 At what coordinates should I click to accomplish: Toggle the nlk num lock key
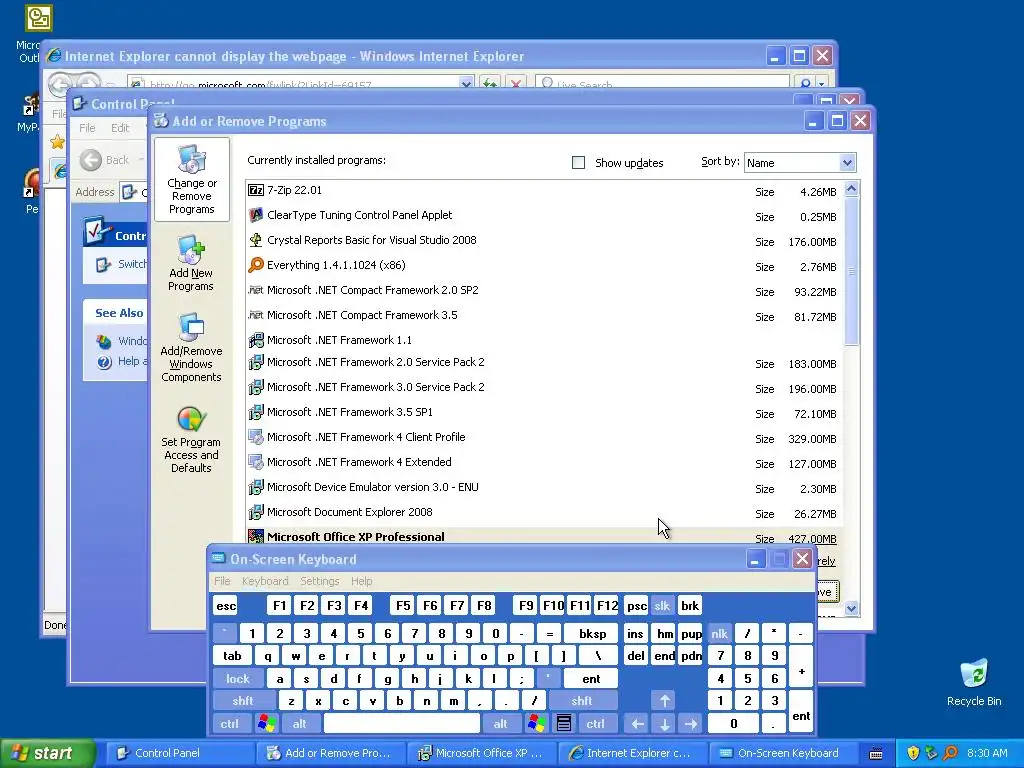click(x=719, y=633)
